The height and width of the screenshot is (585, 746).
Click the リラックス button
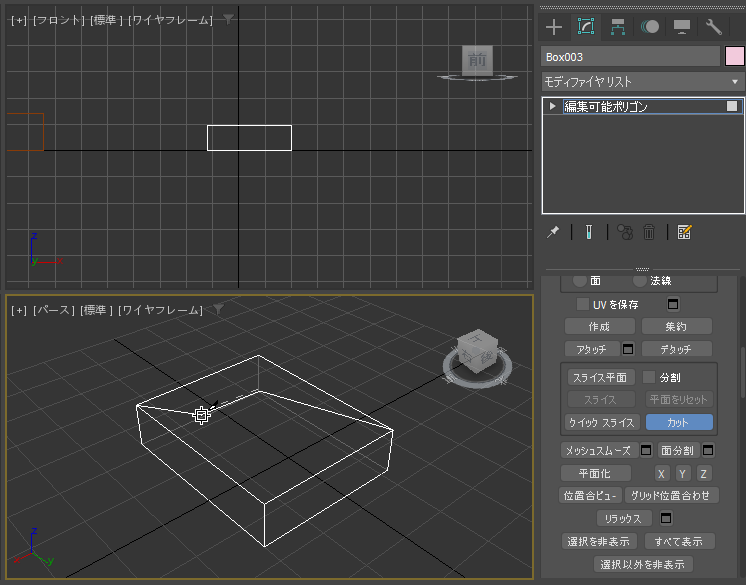point(623,518)
